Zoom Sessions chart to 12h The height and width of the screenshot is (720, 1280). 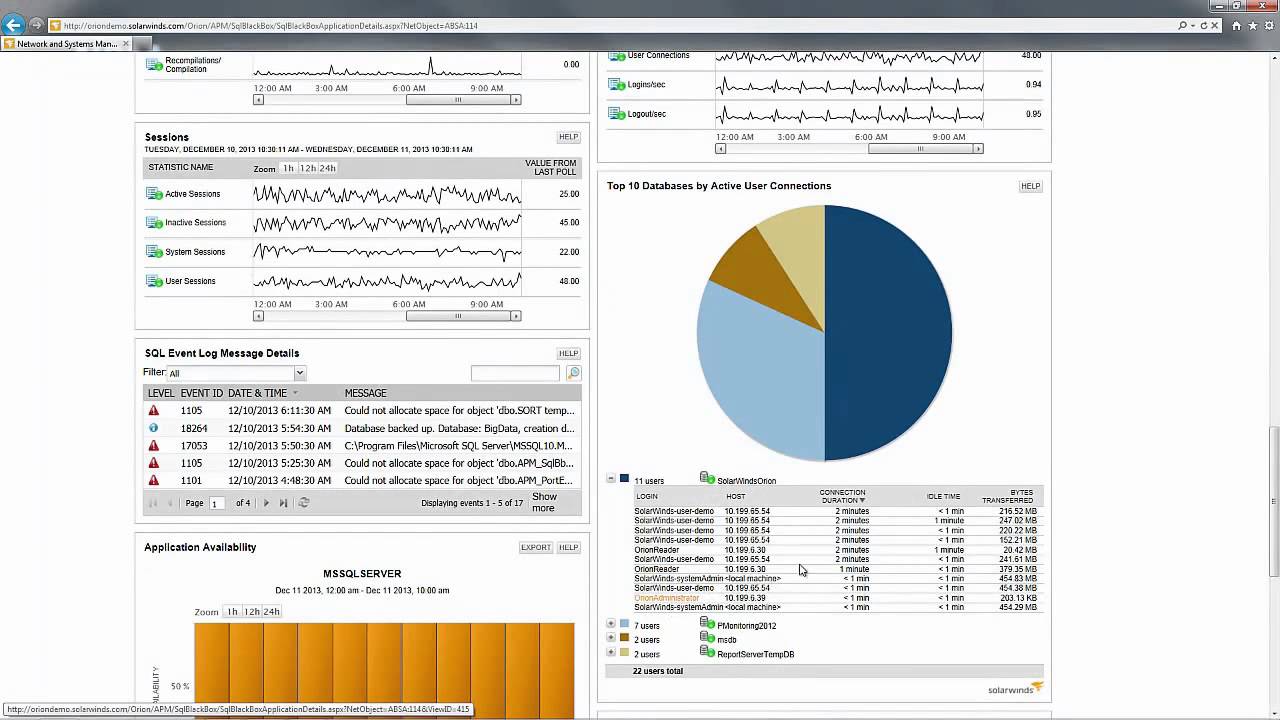308,168
